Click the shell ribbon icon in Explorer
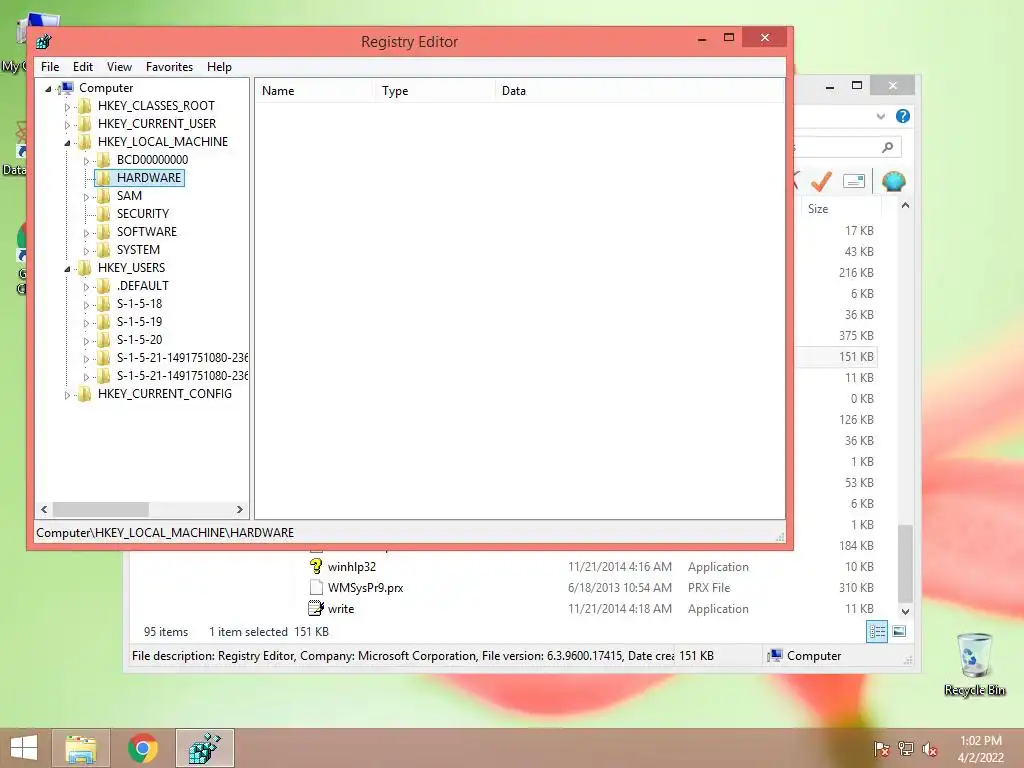This screenshot has width=1024, height=768. 893,182
